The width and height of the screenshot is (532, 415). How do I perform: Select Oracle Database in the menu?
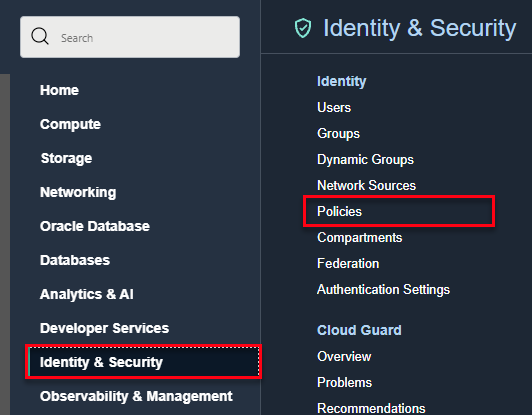click(x=95, y=226)
